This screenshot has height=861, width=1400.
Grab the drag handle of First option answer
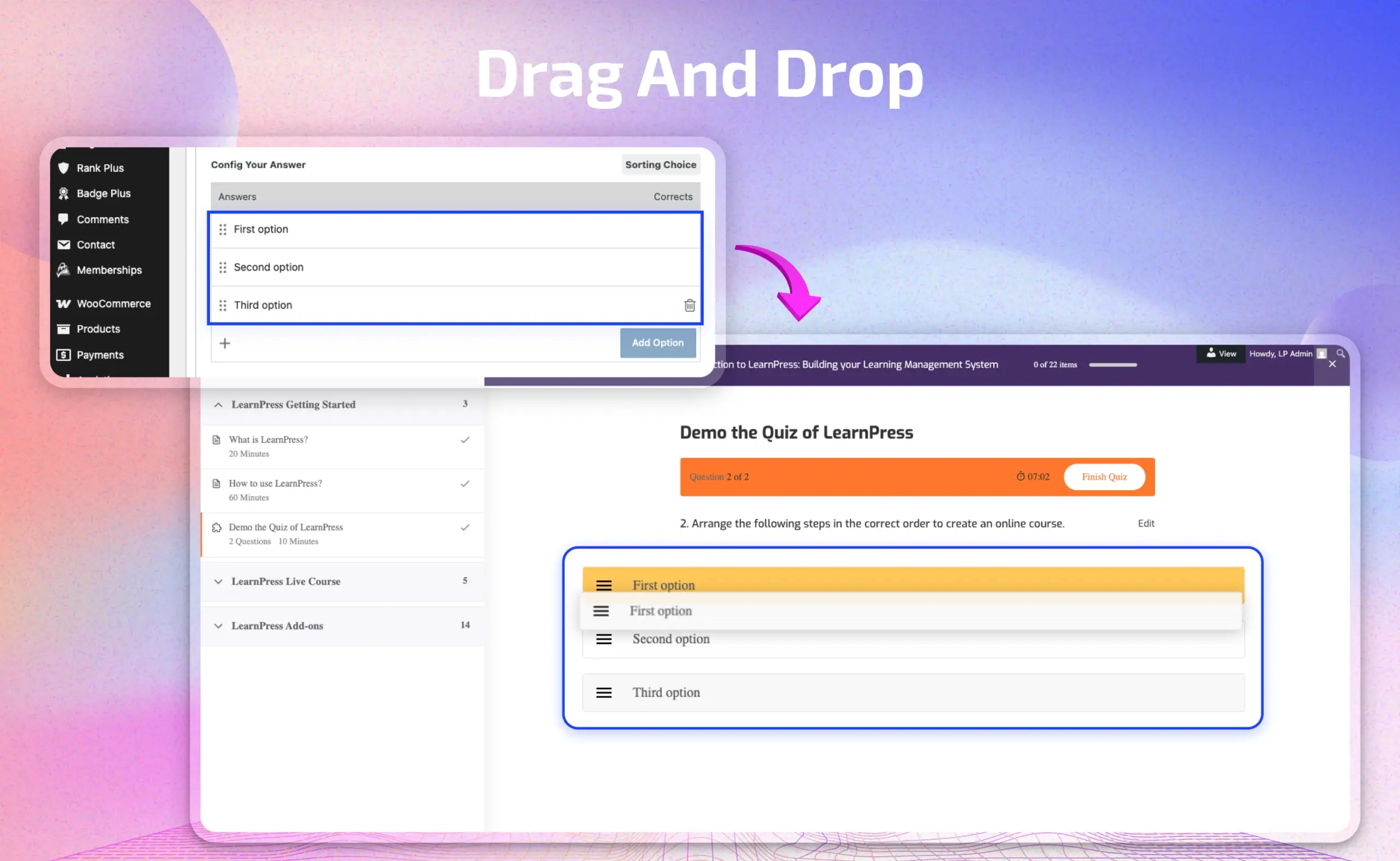coord(223,229)
